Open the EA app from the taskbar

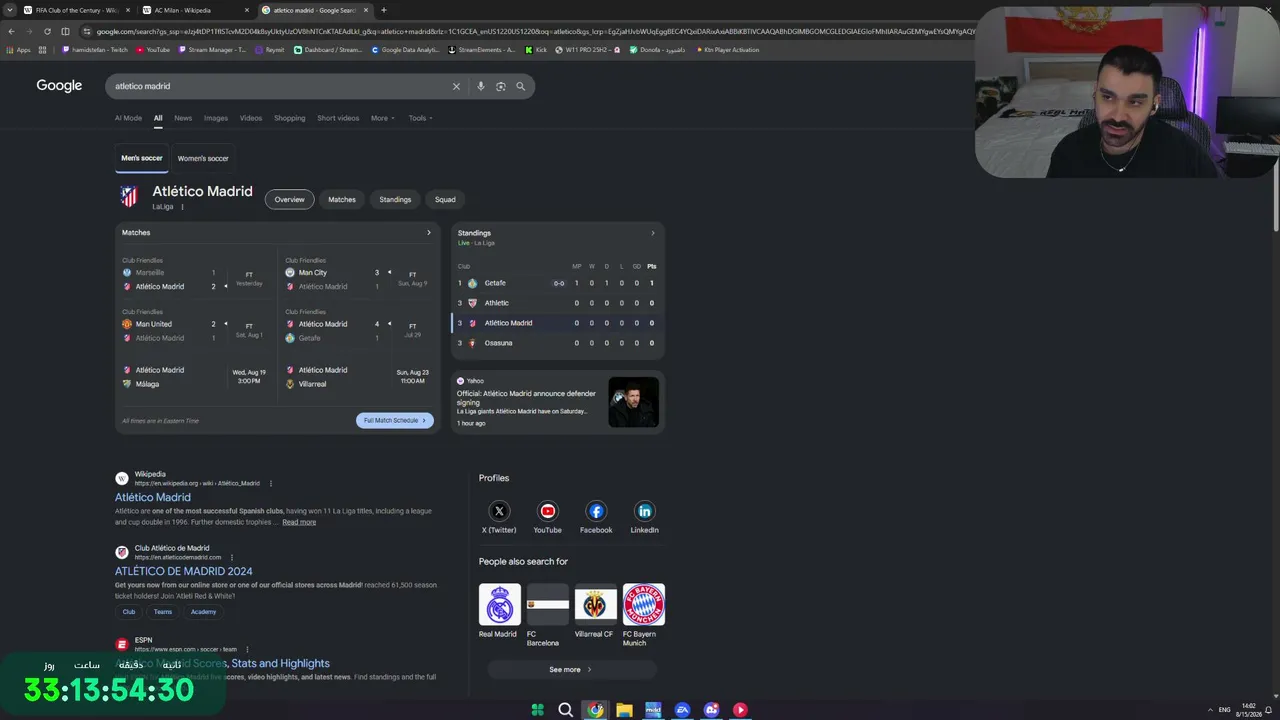(682, 710)
